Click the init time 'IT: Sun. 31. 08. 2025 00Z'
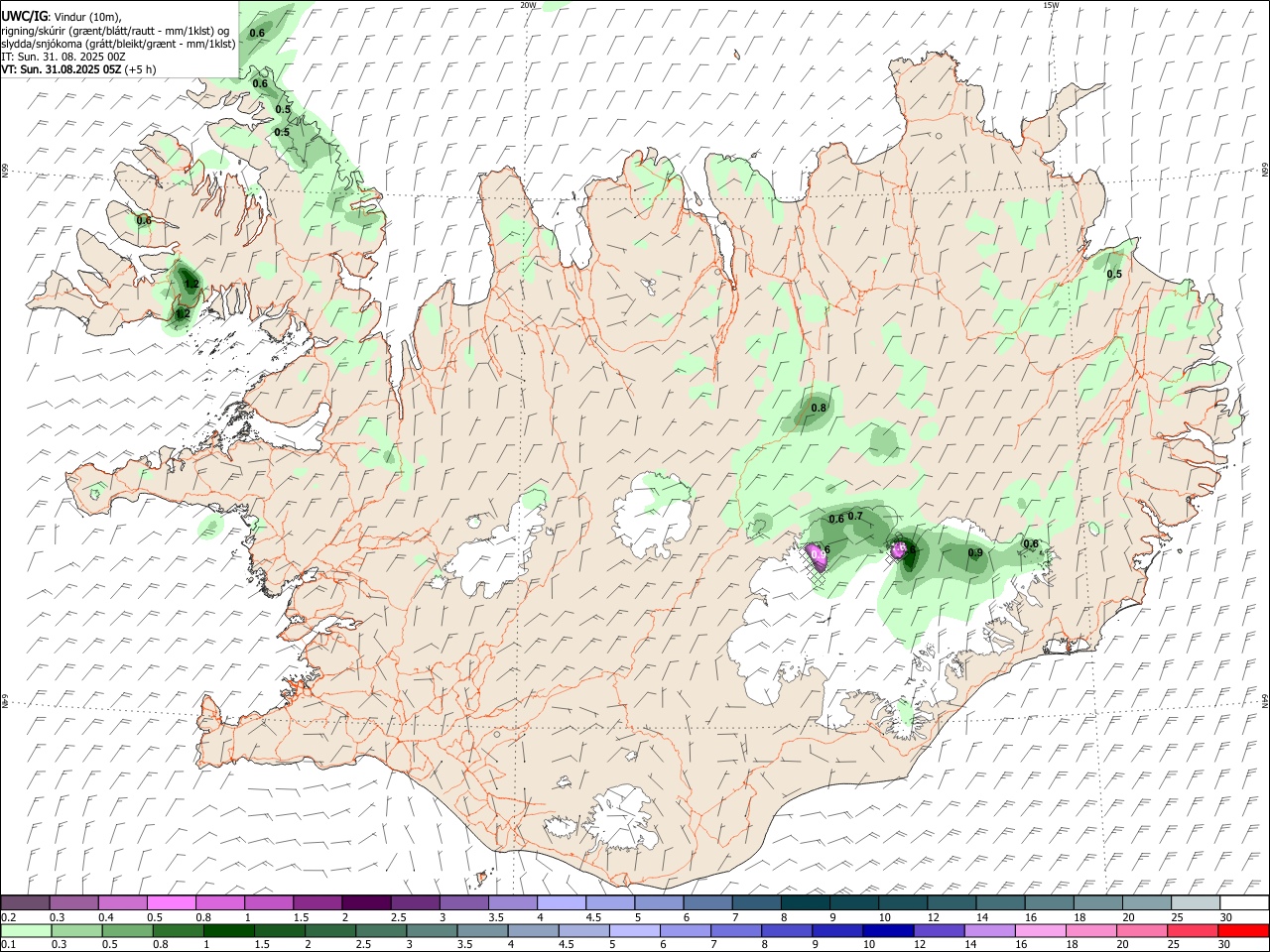Image resolution: width=1270 pixels, height=952 pixels. point(63,57)
